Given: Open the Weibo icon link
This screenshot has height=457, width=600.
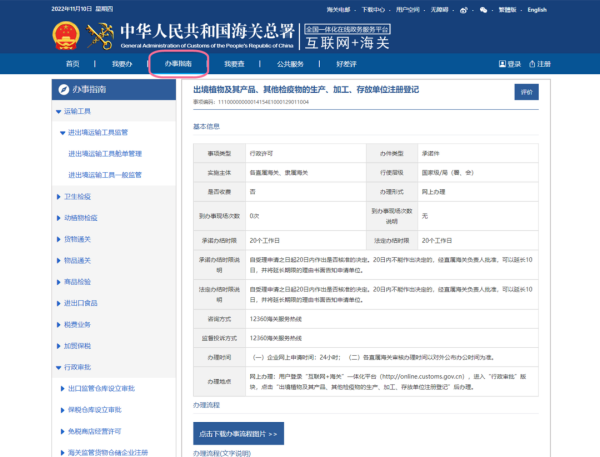Looking at the screenshot, I should (463, 10).
